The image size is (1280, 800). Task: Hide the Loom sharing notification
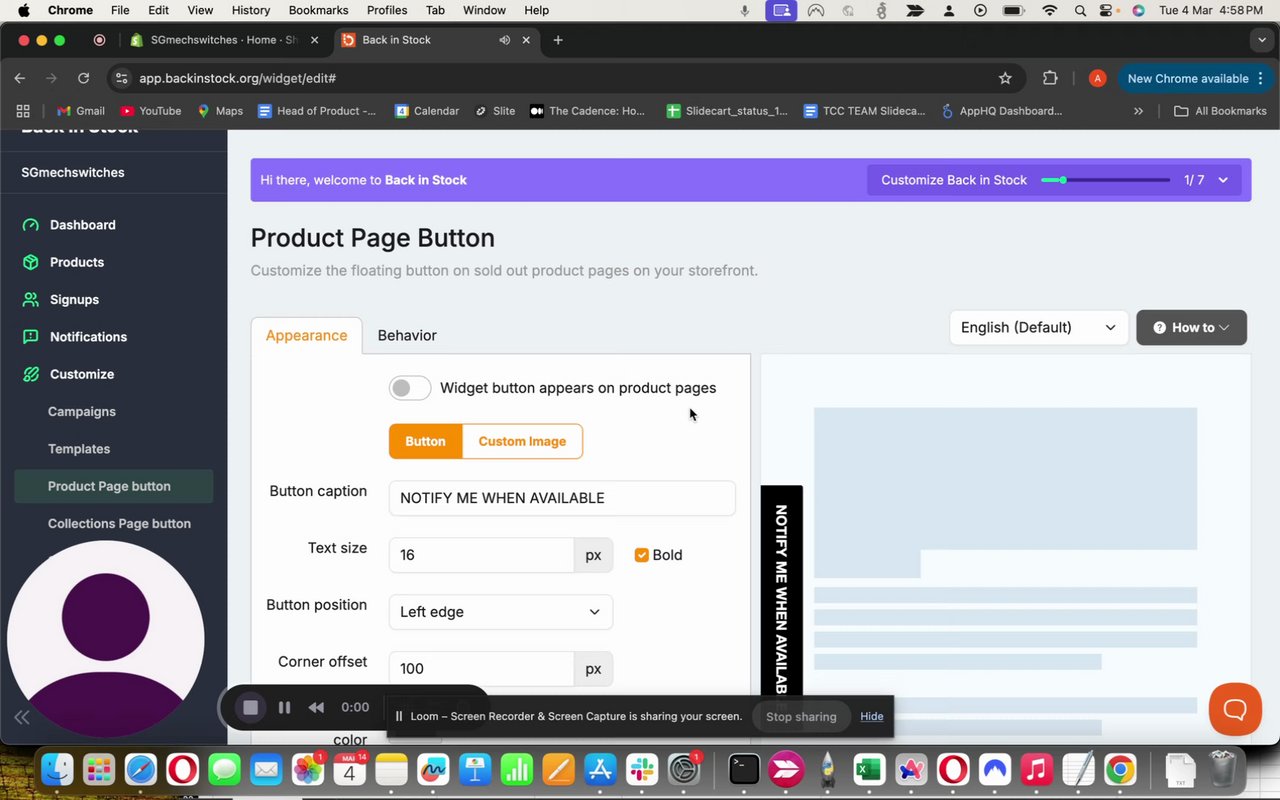click(872, 716)
